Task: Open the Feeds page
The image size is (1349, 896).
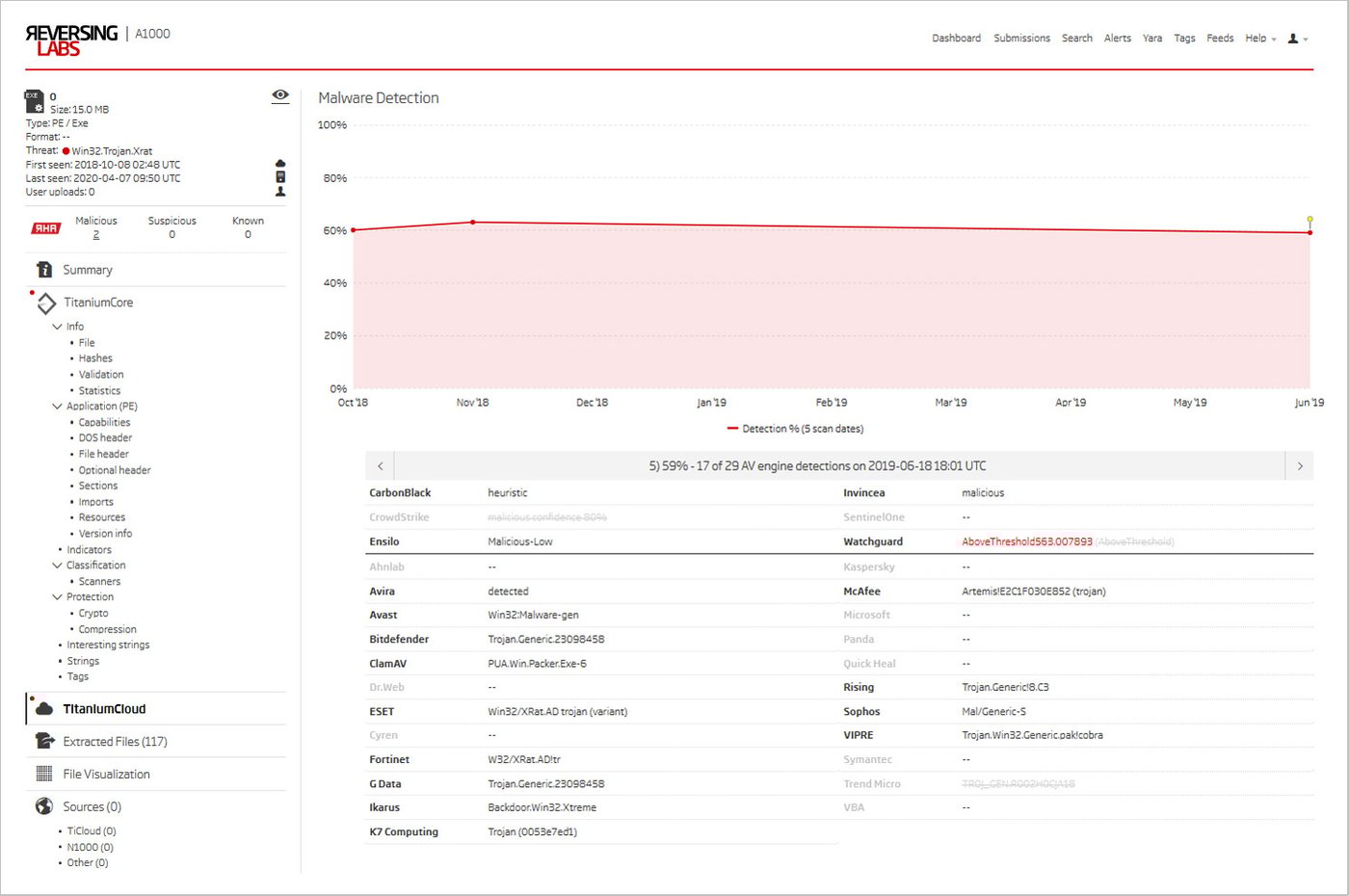Action: [x=1220, y=39]
